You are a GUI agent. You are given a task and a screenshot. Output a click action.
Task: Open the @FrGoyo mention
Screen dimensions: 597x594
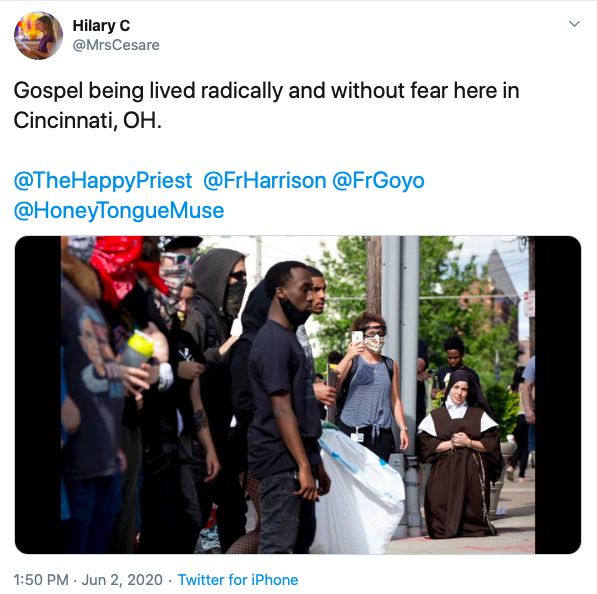click(378, 180)
